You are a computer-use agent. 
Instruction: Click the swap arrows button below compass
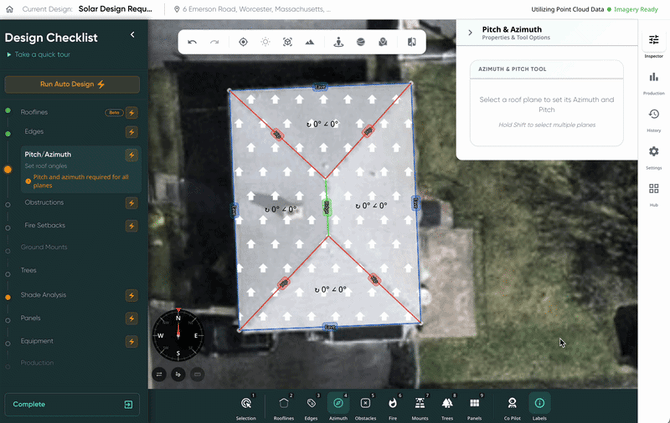click(x=159, y=375)
